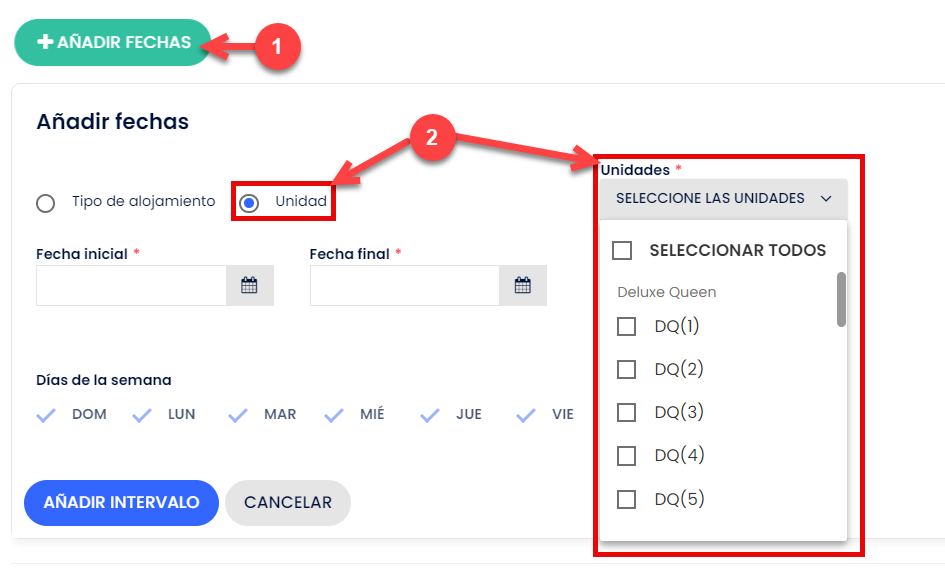Toggle the LUN weekday checkmark
The width and height of the screenshot is (945, 578).
(142, 415)
